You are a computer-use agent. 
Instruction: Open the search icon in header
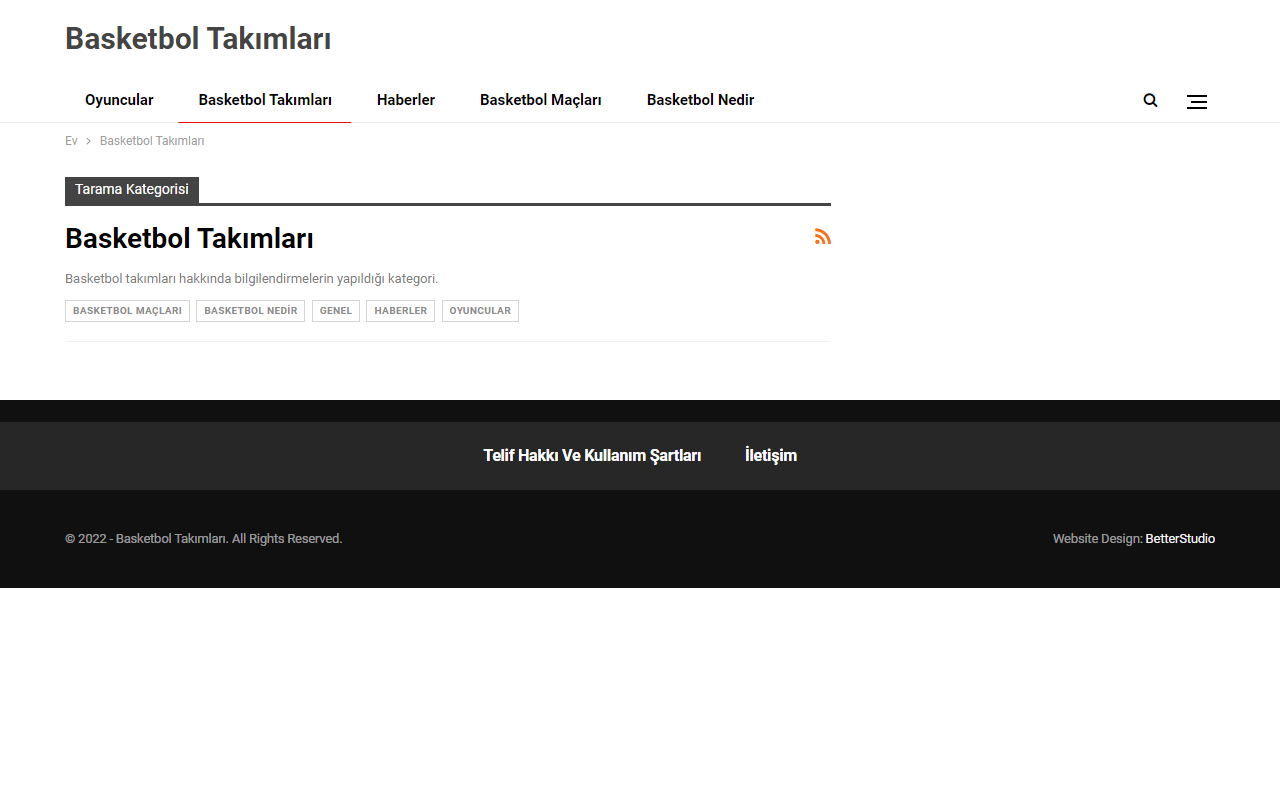click(x=1150, y=100)
